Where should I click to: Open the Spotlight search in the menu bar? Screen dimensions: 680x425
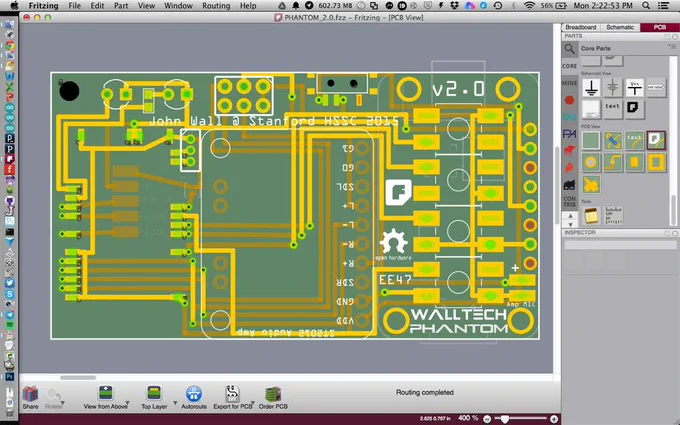click(x=646, y=6)
